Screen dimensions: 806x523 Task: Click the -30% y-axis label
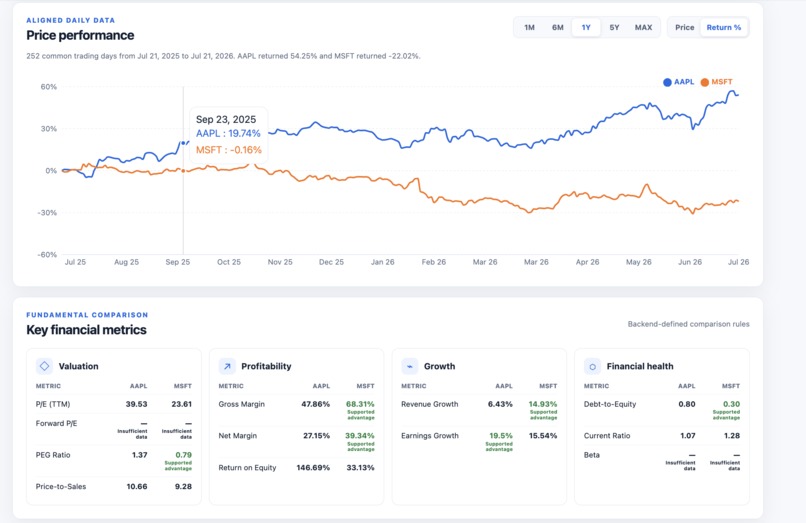point(47,213)
